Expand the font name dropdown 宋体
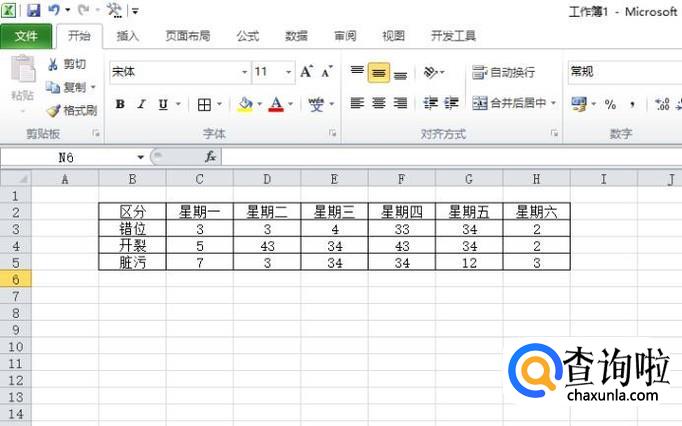682x426 pixels. (245, 72)
